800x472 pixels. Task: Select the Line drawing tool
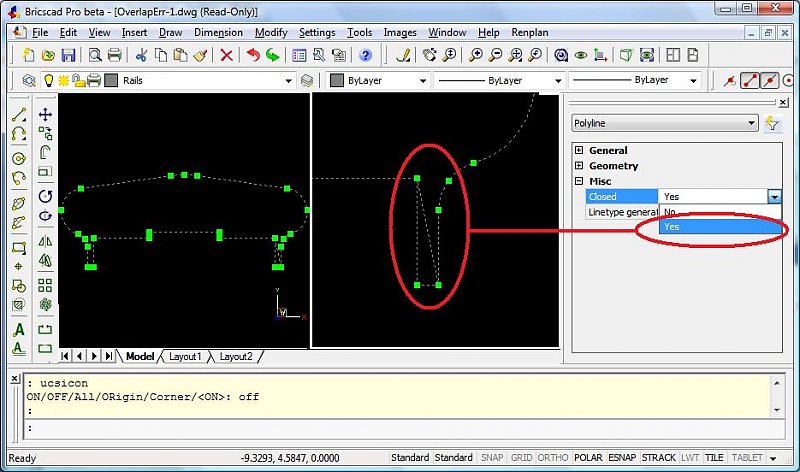click(x=19, y=115)
